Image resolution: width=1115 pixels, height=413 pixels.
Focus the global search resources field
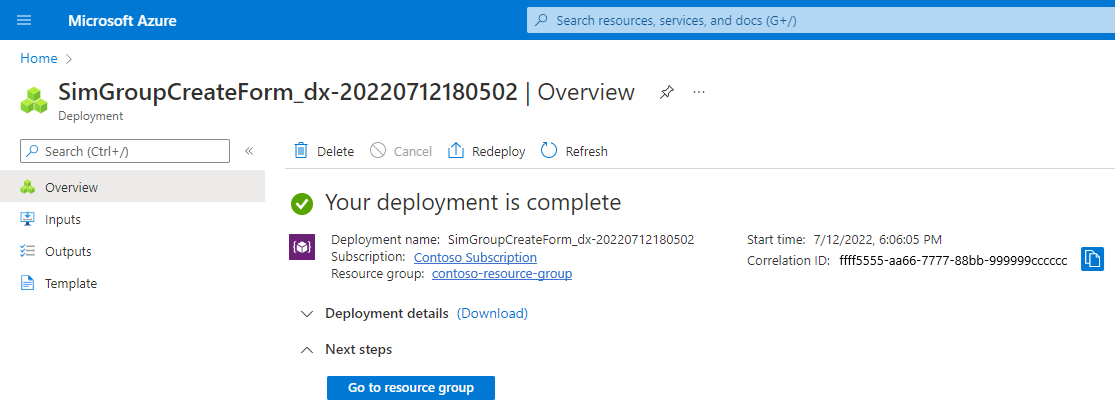[x=821, y=20]
